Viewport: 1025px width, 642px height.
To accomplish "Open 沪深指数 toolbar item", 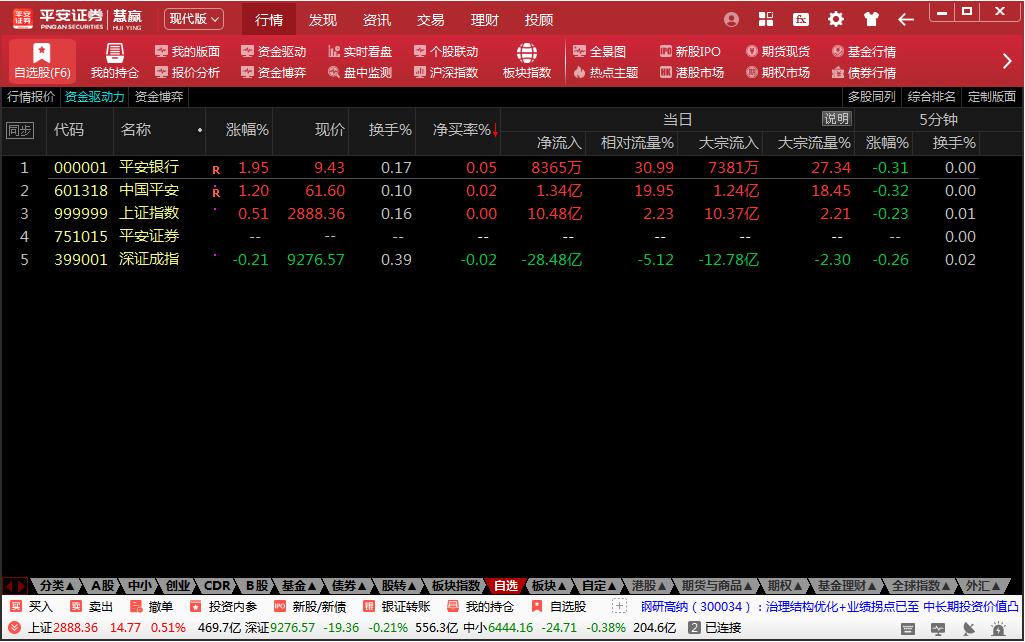I will pos(446,73).
